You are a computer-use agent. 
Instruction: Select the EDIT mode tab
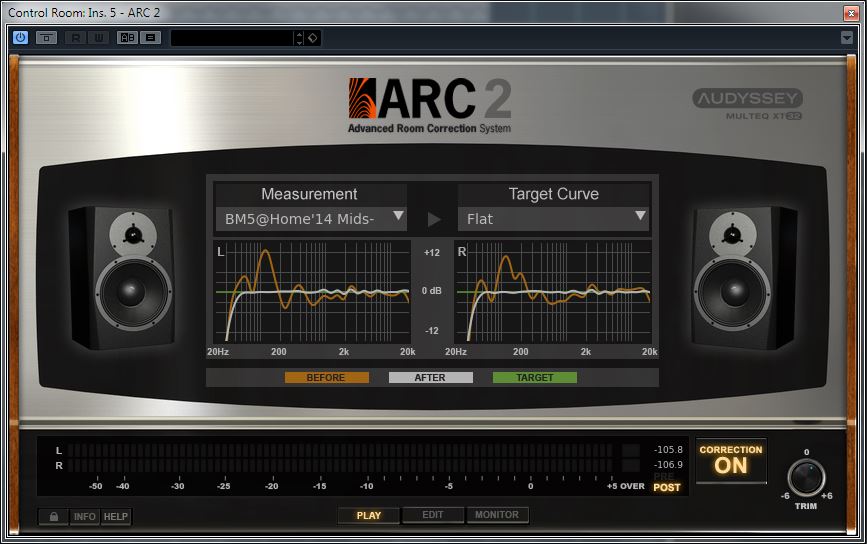coord(433,515)
